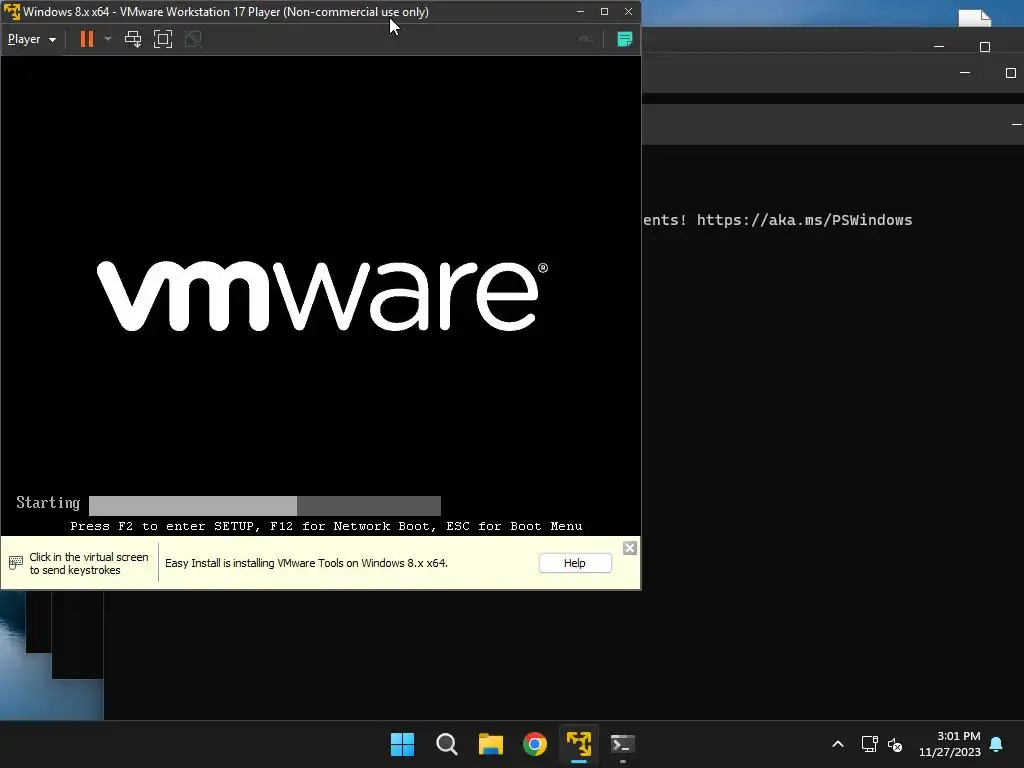Minimize the VMware Player window
Screen dimensions: 1024x768
[581, 12]
